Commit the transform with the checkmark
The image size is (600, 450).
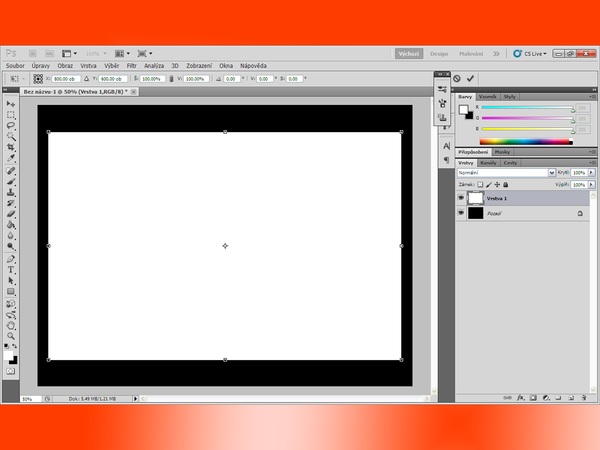470,78
